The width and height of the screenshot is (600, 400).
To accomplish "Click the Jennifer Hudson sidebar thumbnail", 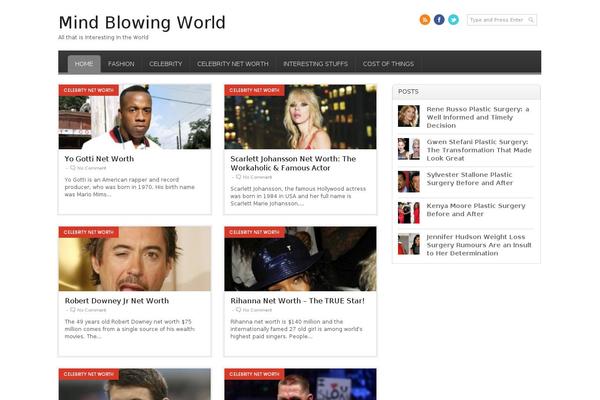I will (409, 244).
